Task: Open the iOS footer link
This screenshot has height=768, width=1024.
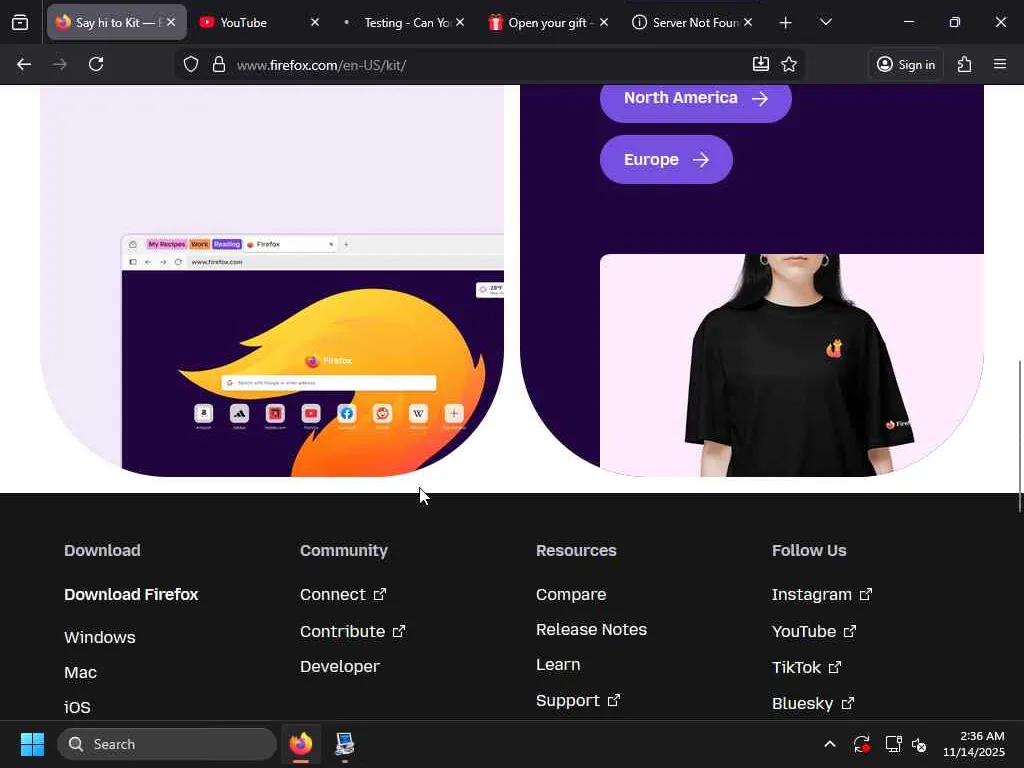Action: pos(77,707)
